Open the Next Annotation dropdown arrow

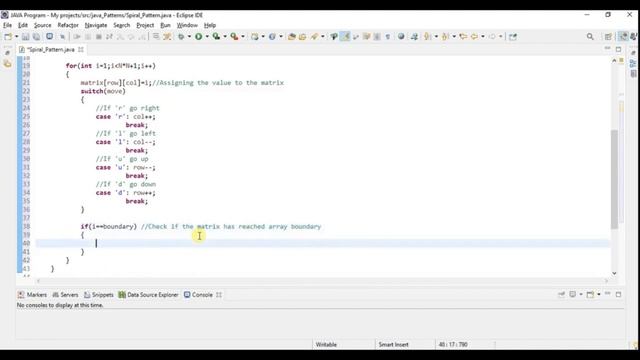pos(436,37)
